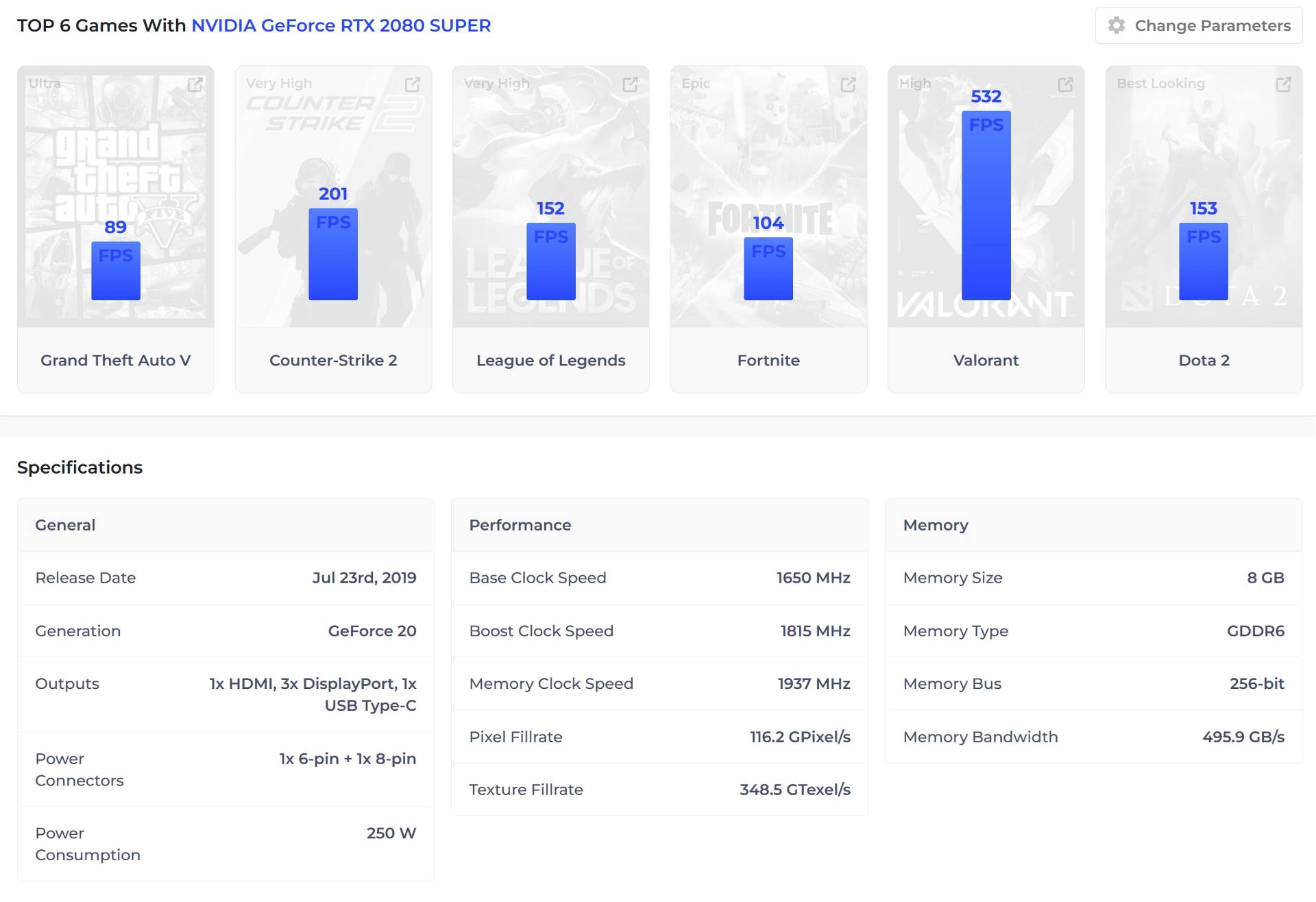Image resolution: width=1316 pixels, height=902 pixels.
Task: Click the Boost Clock Speed value 1815 MHz
Action: click(x=816, y=631)
